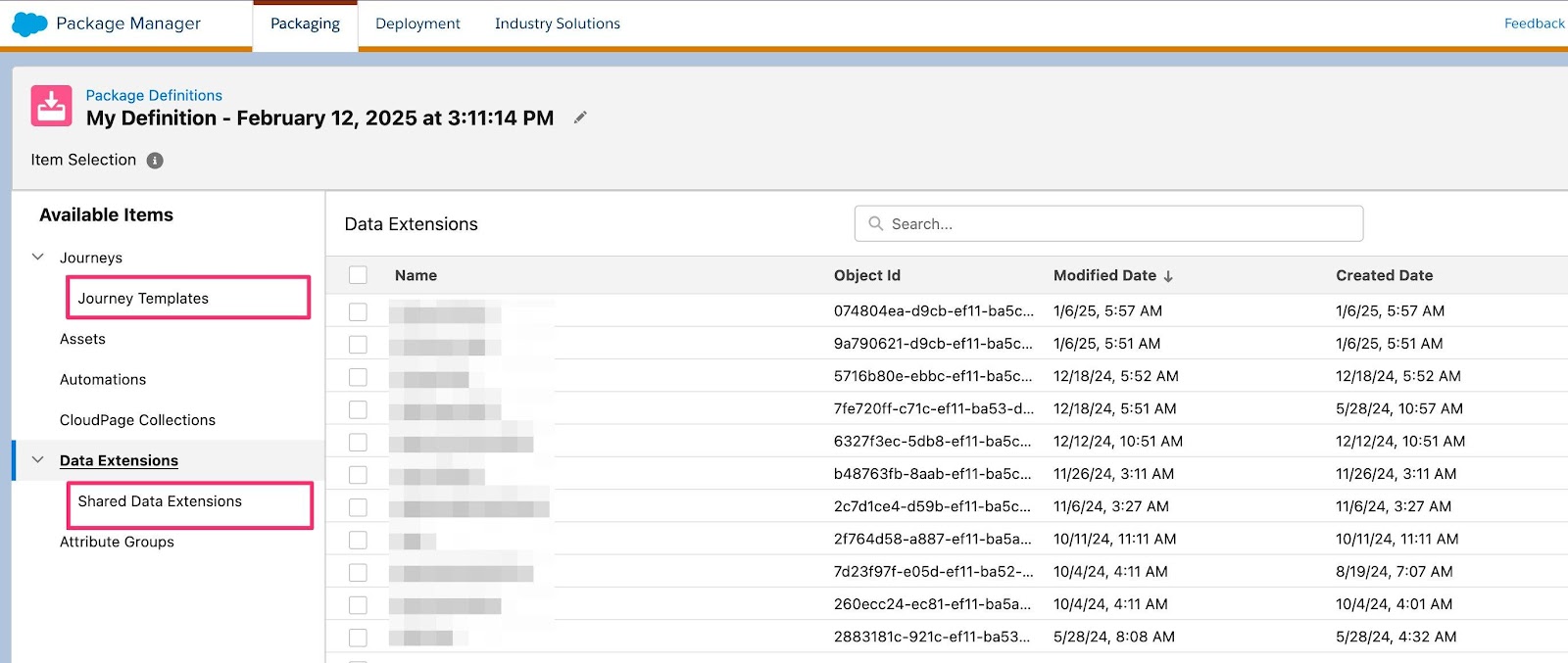
Task: Click the Package Manager title text
Action: [x=128, y=24]
